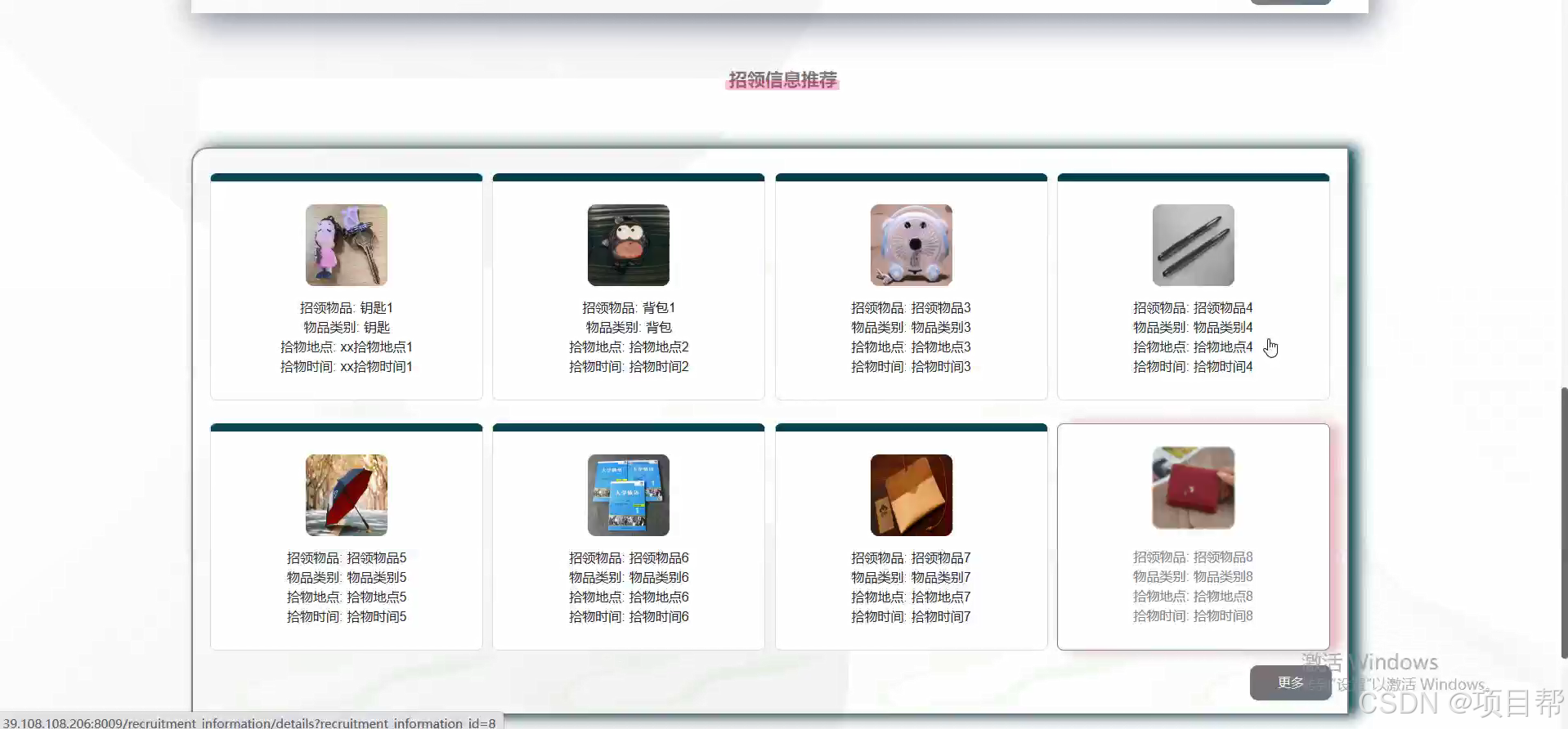Click text 拾物时间: 拾物时间4
Viewport: 1568px width, 729px height.
(x=1194, y=367)
